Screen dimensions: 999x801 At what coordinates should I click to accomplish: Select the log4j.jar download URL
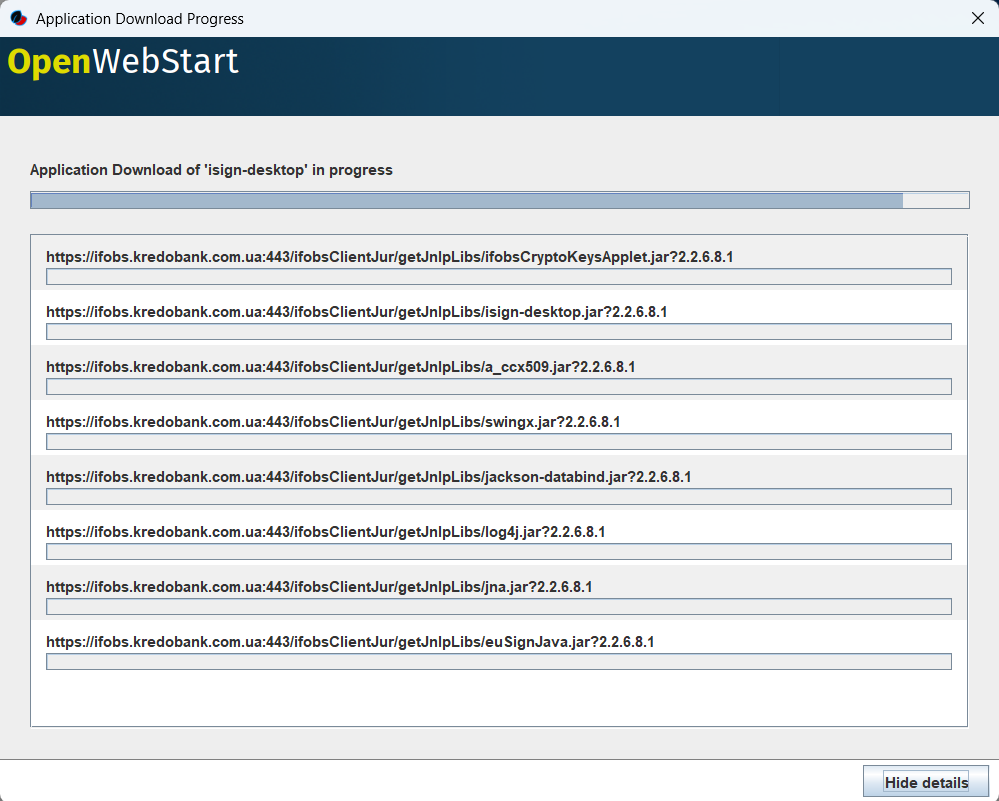(325, 531)
